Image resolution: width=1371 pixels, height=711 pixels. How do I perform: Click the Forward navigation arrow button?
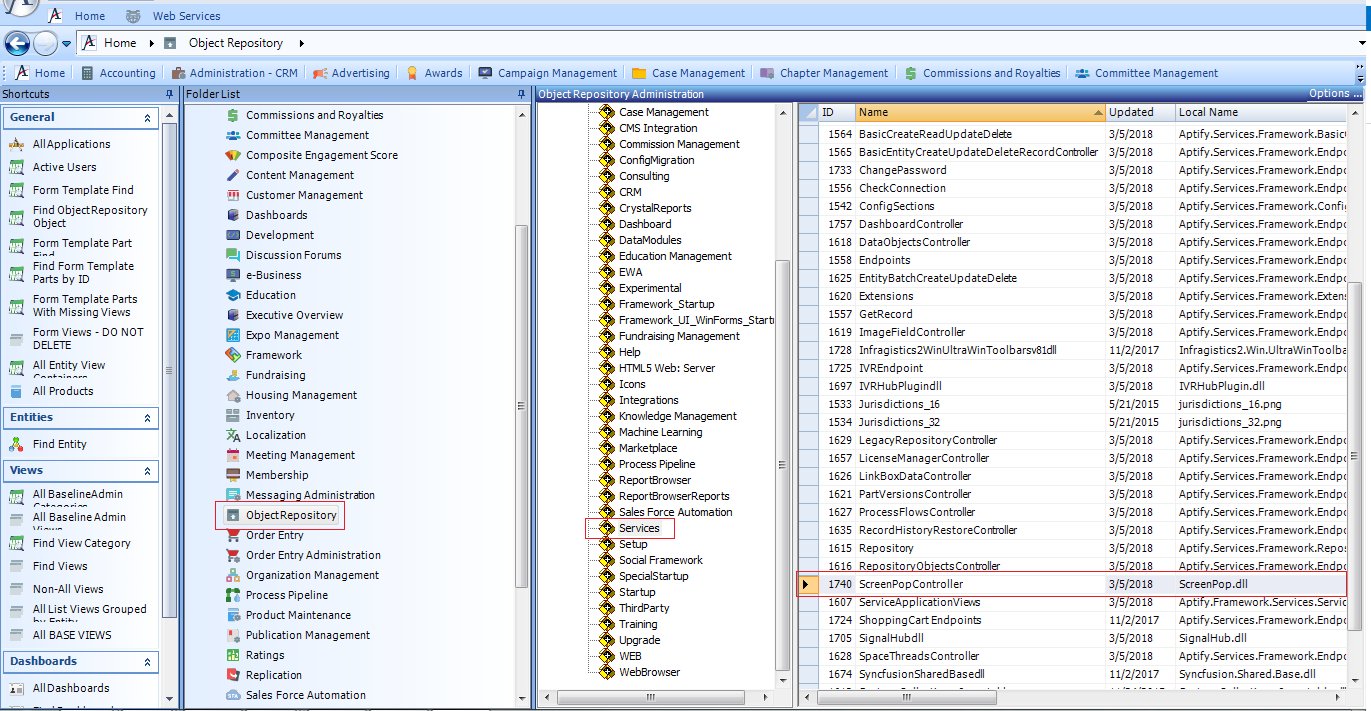[x=45, y=43]
